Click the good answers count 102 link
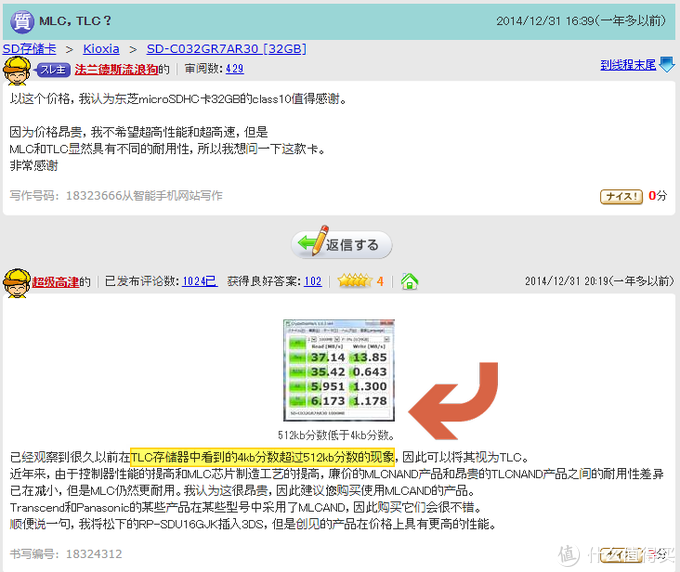The width and height of the screenshot is (680, 572). [x=313, y=281]
